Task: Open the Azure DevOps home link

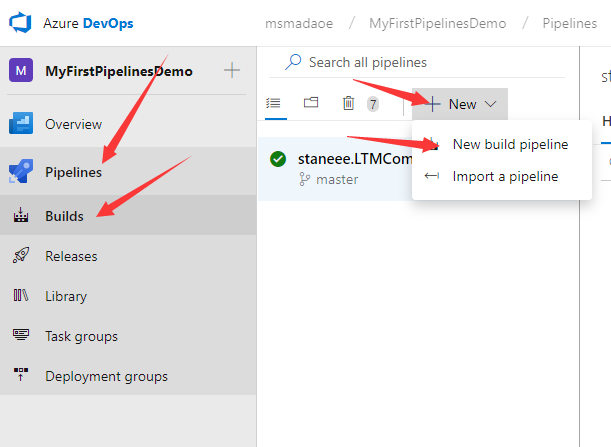Action: [88, 23]
